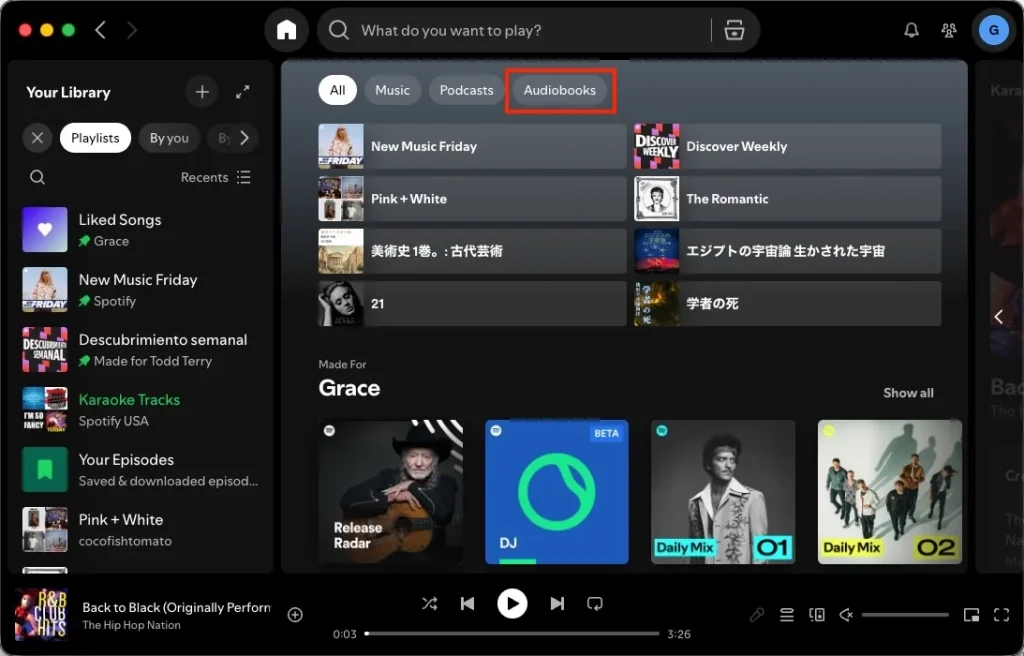Open the DJ Beta card

click(x=557, y=492)
